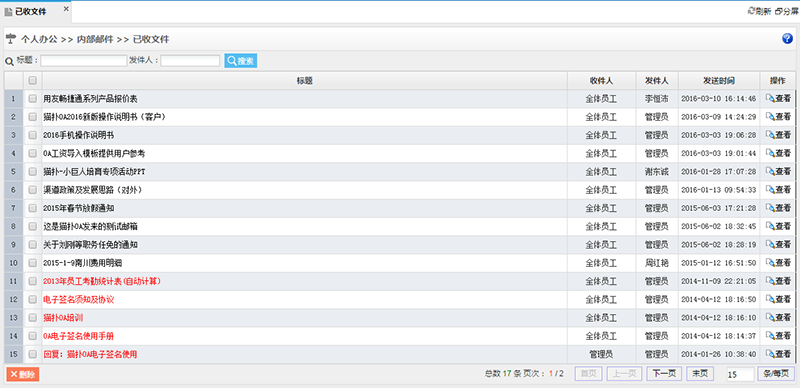Jump to last page with 末页

700,374
